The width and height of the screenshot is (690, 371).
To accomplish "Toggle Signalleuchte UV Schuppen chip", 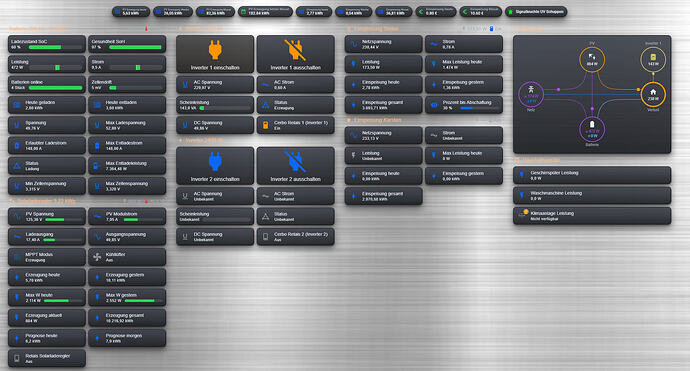I will pos(536,12).
